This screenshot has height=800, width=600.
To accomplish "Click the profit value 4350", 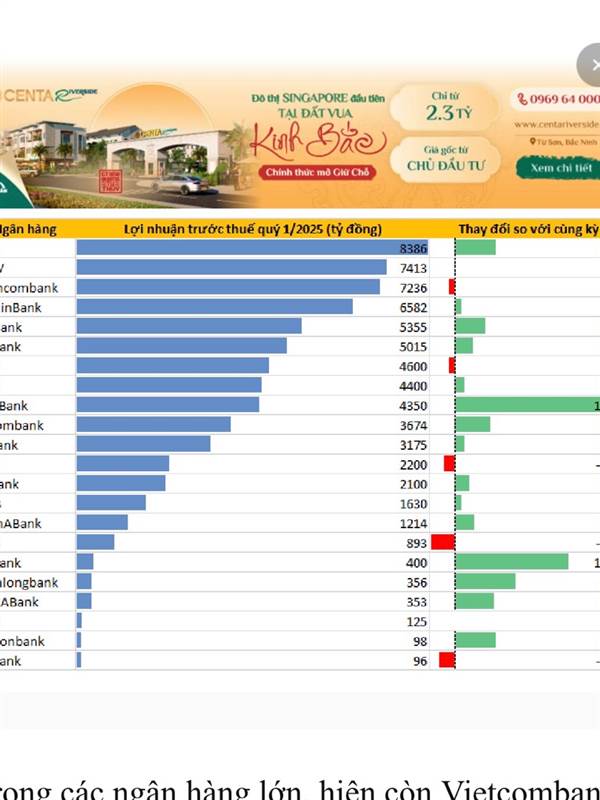I will click(413, 406).
